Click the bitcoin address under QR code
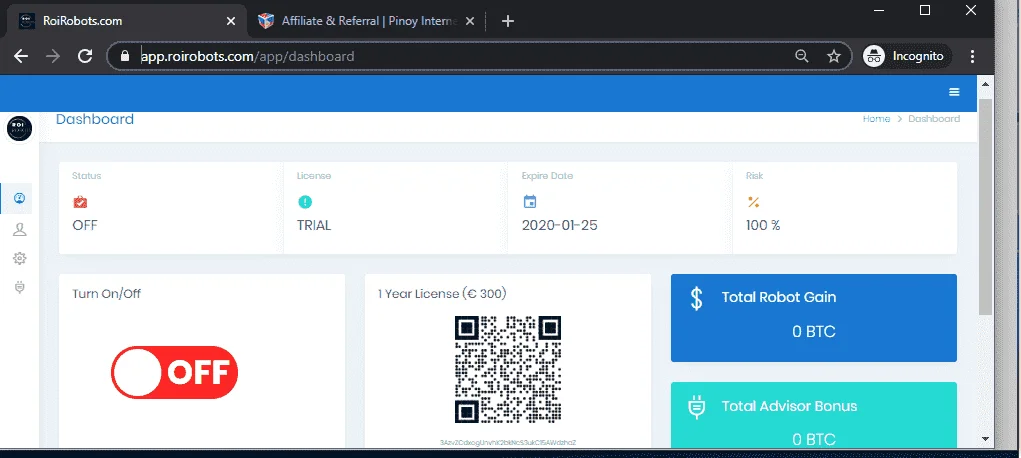This screenshot has height=458, width=1021. 508,442
